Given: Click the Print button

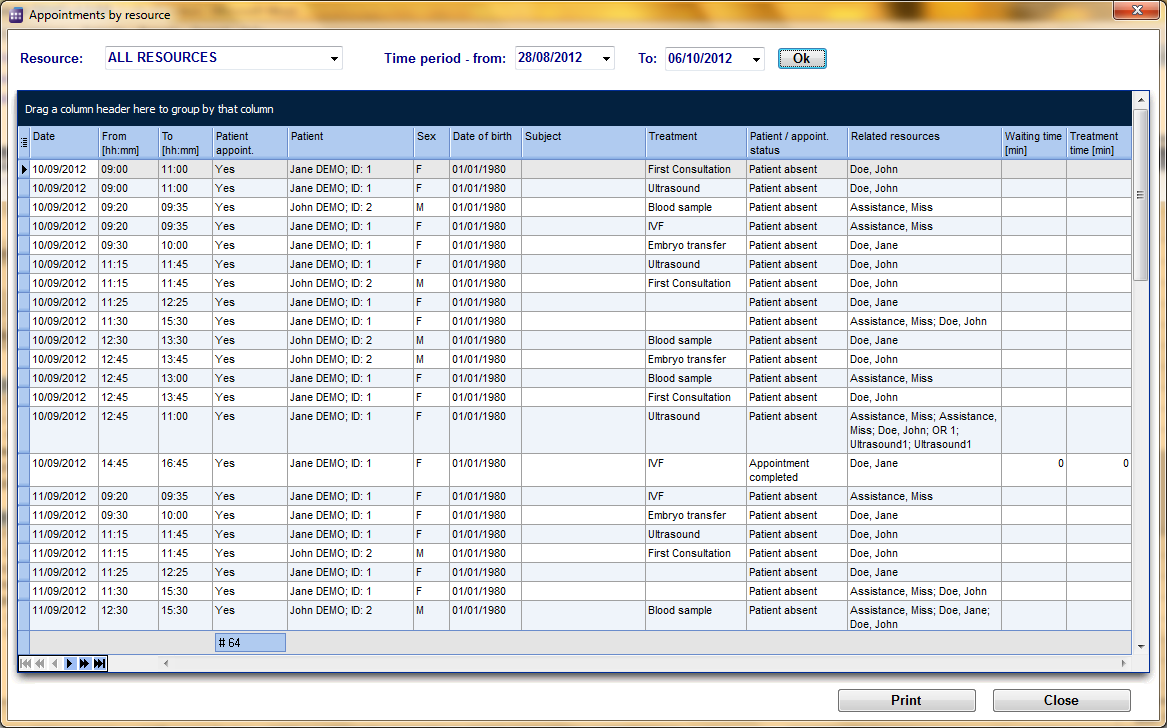Looking at the screenshot, I should pos(907,700).
